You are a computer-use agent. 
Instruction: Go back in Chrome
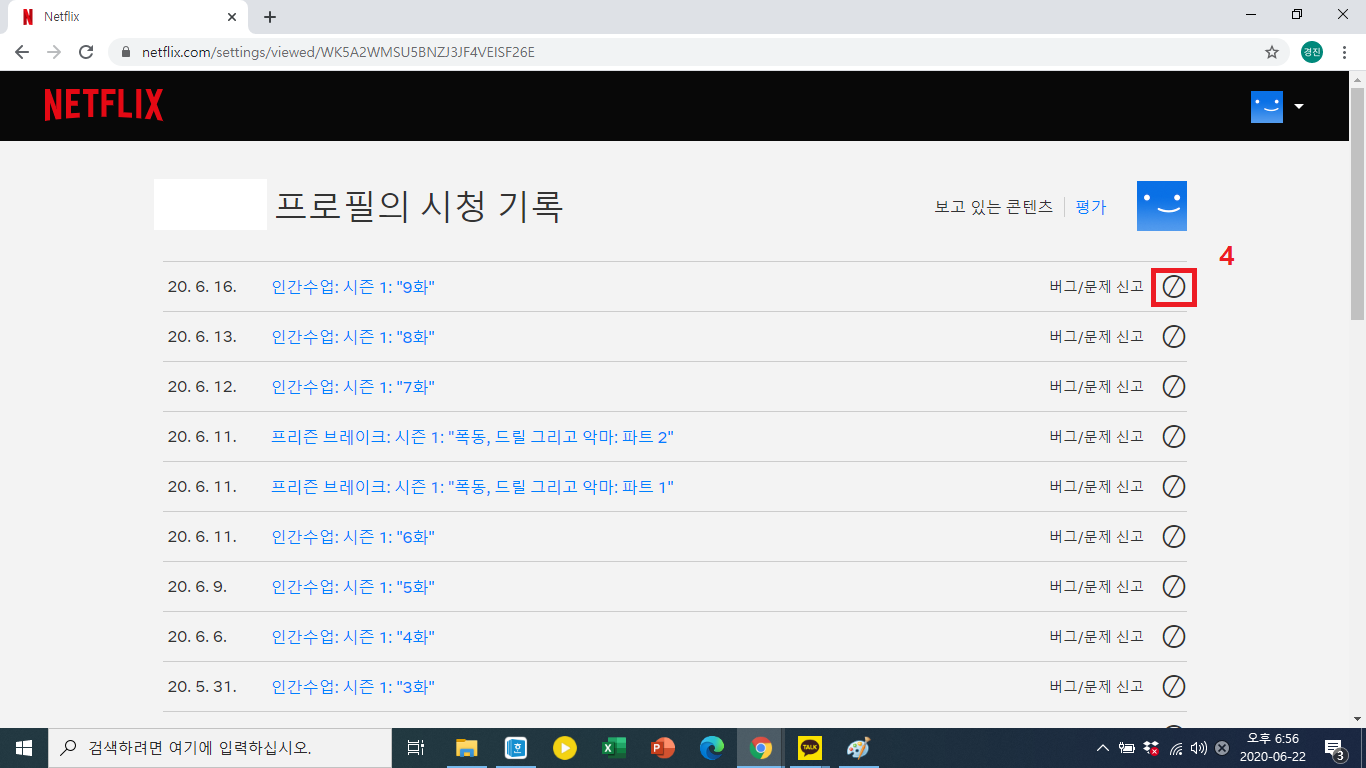coord(22,52)
